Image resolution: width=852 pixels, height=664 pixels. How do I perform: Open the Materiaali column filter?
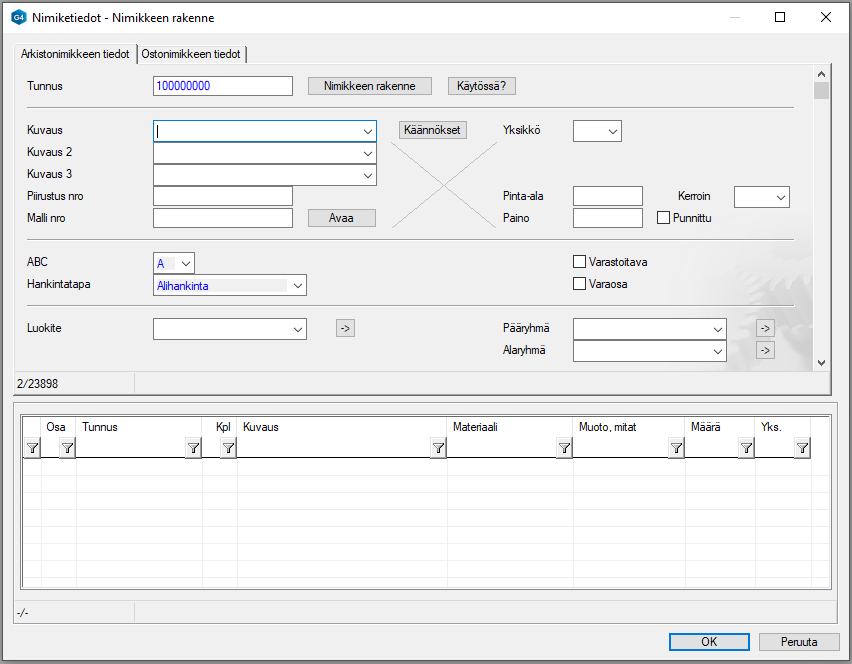coord(564,449)
